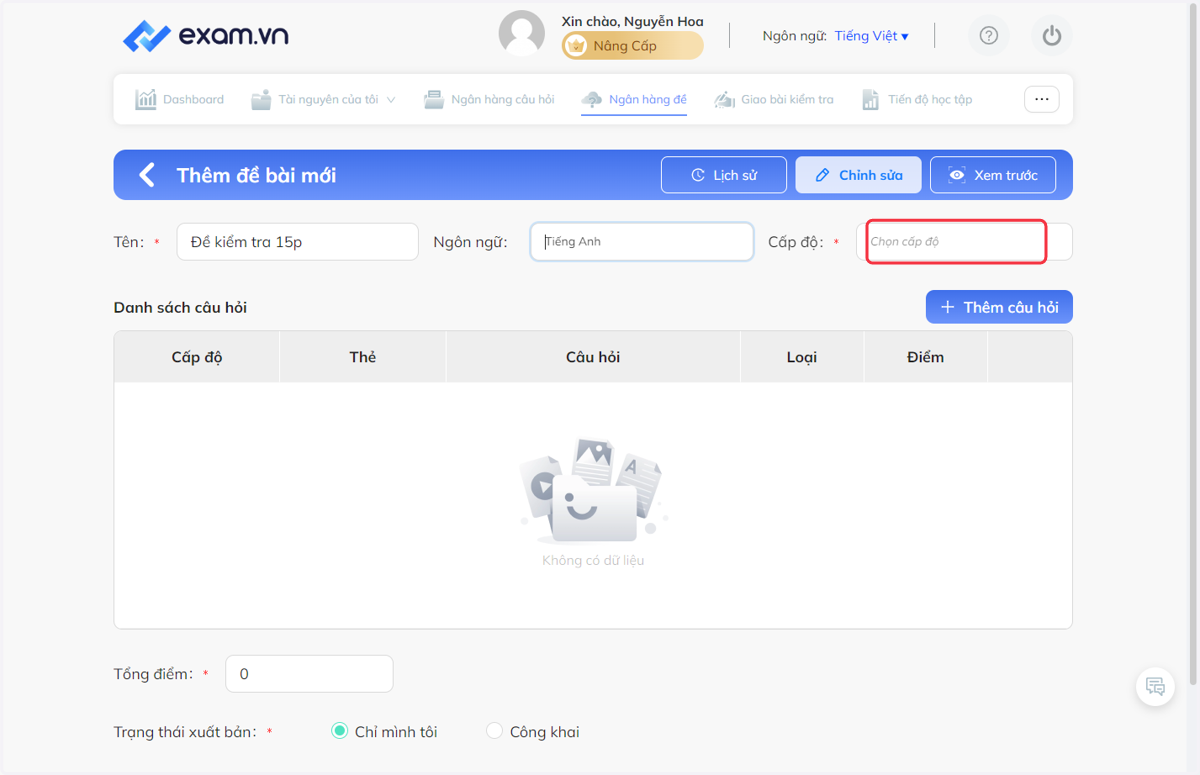
Task: Click the Xem trước preview button
Action: coord(993,175)
